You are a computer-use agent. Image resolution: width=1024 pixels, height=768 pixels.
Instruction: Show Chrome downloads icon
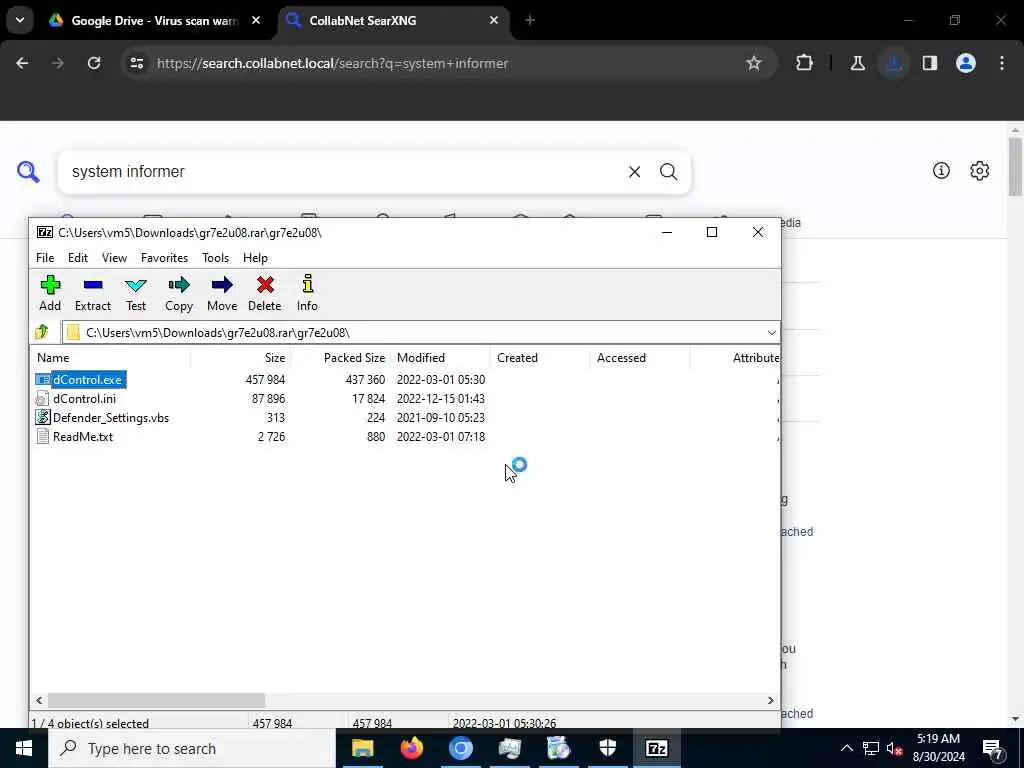pyautogui.click(x=894, y=63)
